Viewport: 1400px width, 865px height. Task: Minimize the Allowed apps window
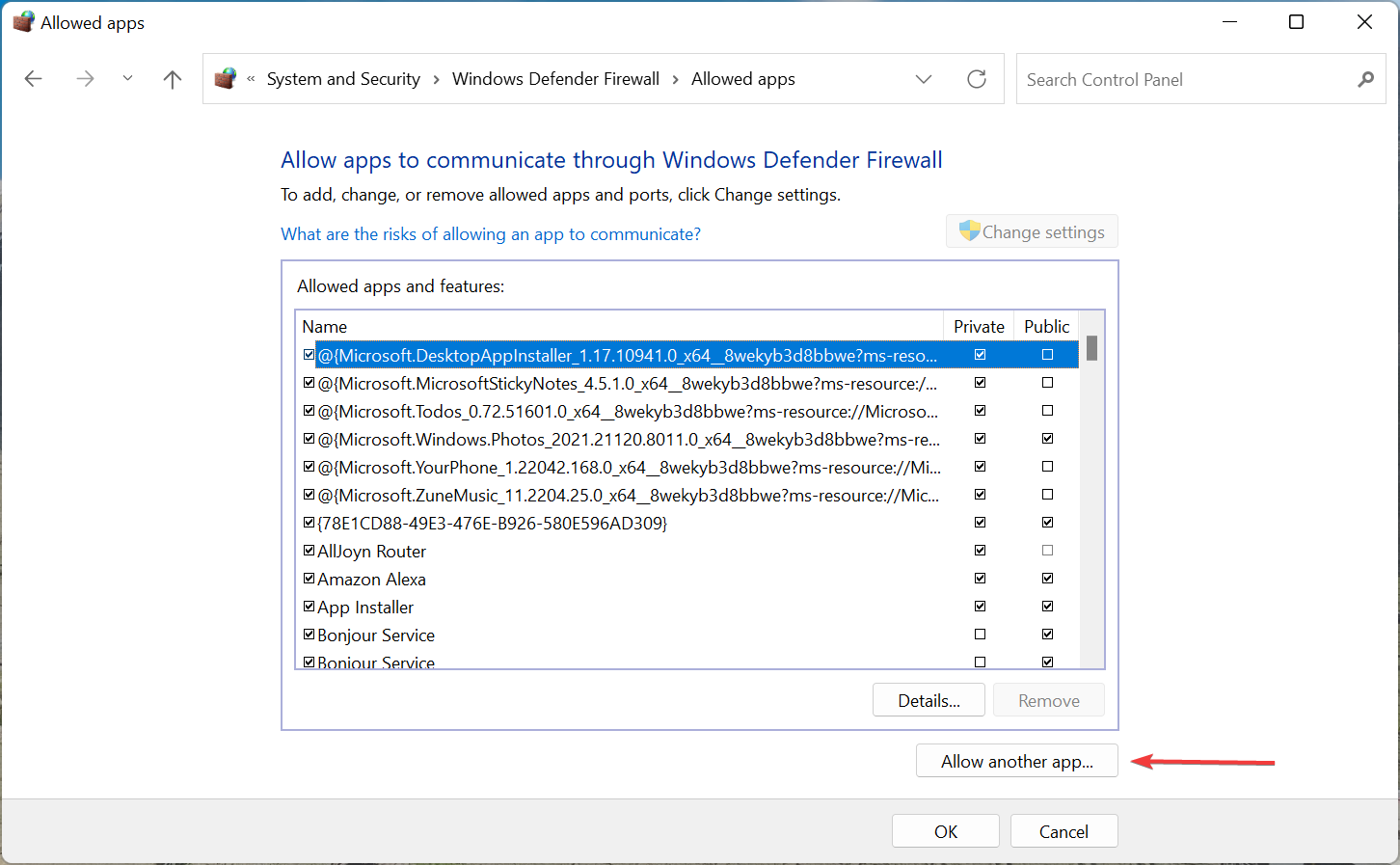[1229, 21]
